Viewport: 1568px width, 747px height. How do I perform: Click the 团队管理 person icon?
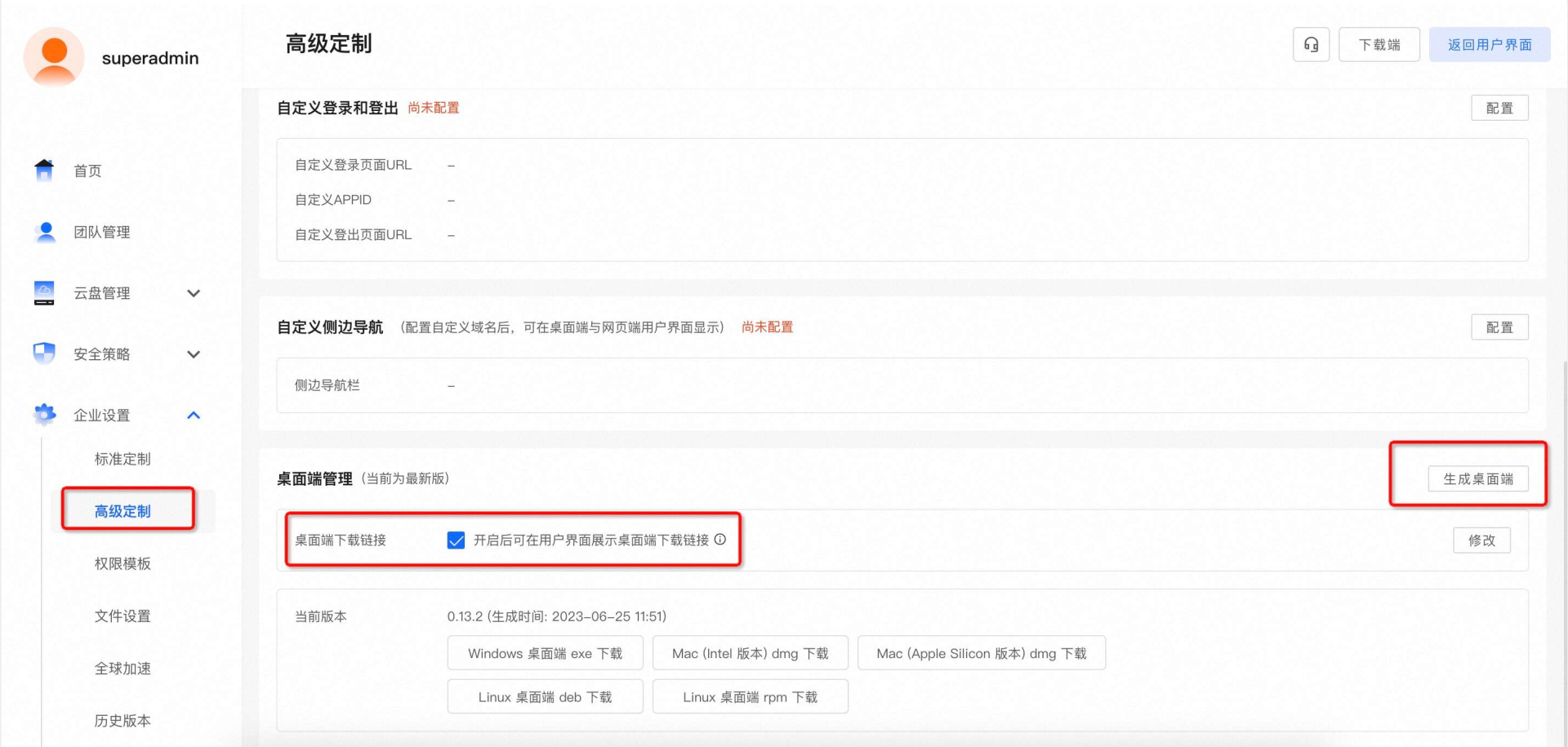[46, 232]
